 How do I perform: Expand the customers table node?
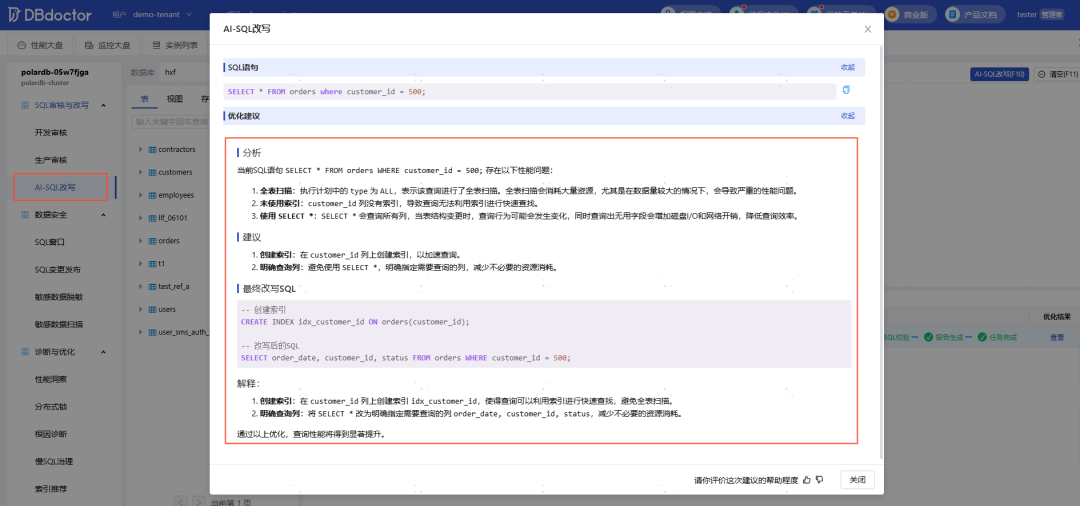coord(141,172)
